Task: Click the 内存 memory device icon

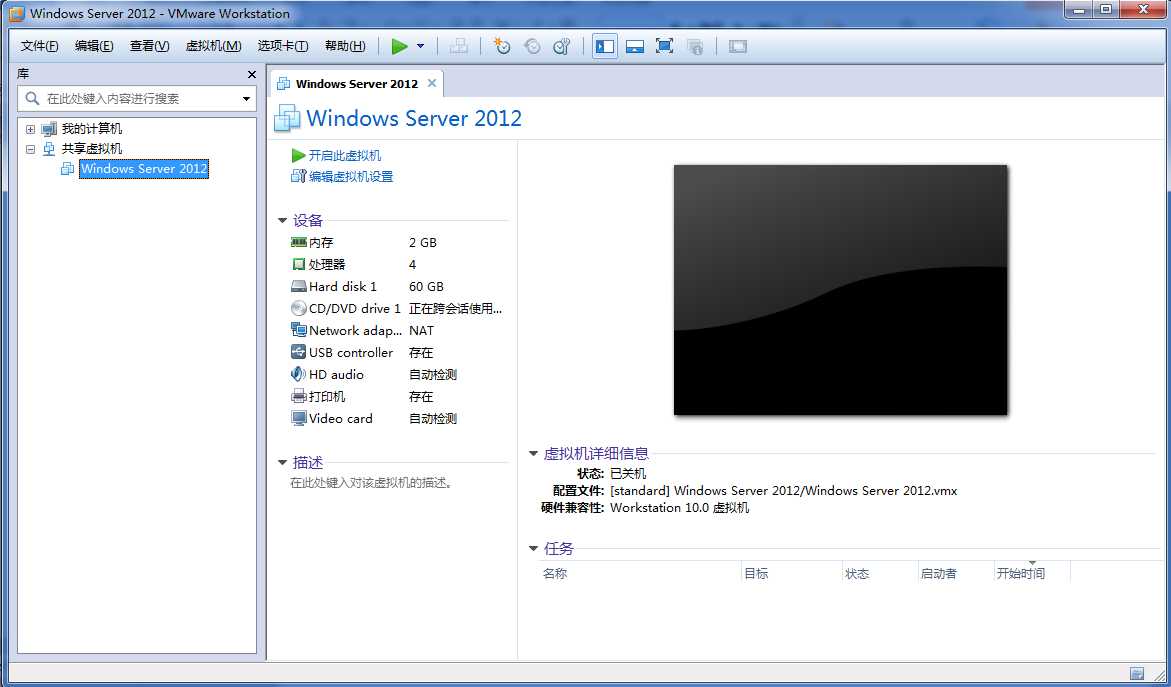Action: point(299,243)
